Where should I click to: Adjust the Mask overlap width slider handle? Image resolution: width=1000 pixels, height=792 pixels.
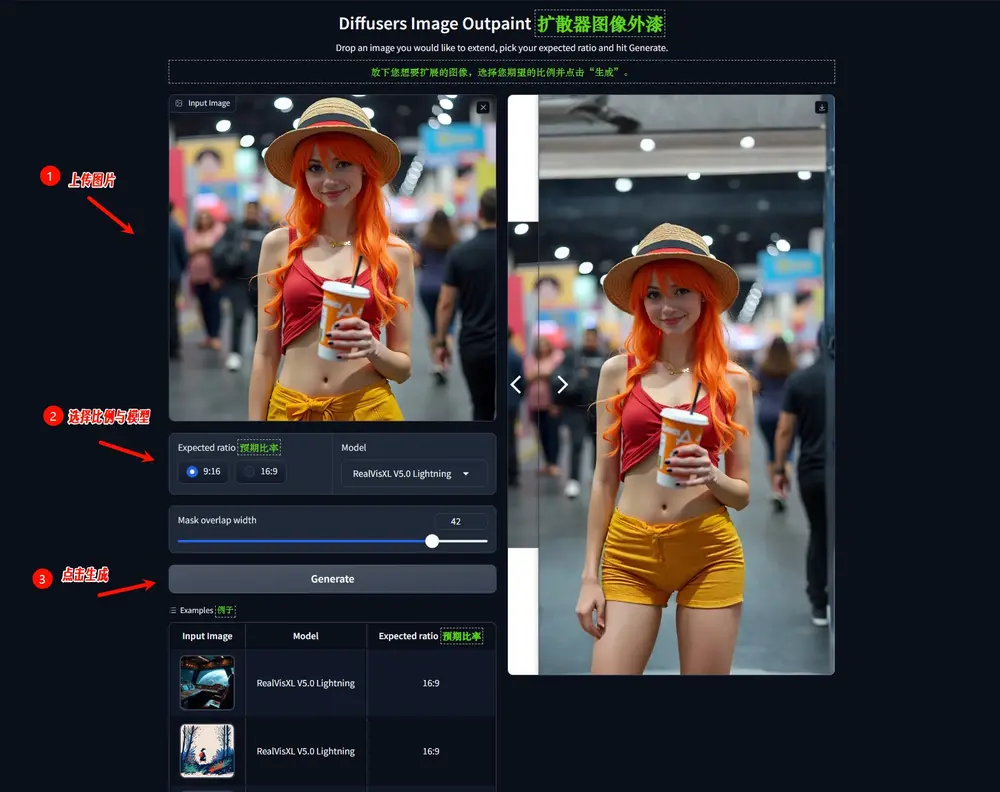pyautogui.click(x=432, y=541)
